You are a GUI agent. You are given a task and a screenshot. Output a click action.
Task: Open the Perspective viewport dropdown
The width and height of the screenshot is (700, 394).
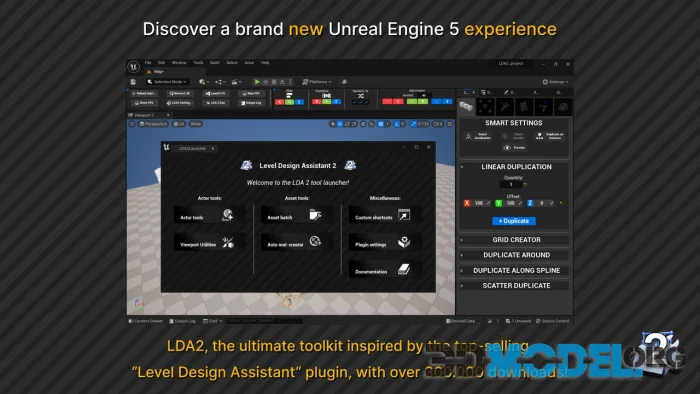point(153,124)
